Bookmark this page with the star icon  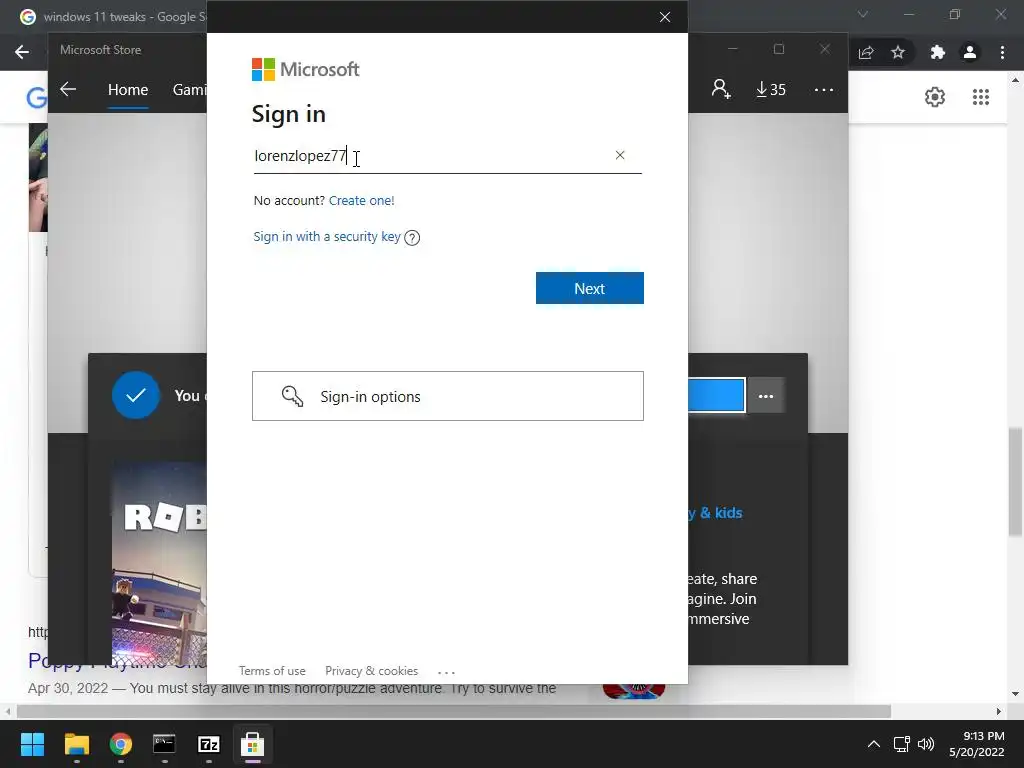(x=898, y=52)
